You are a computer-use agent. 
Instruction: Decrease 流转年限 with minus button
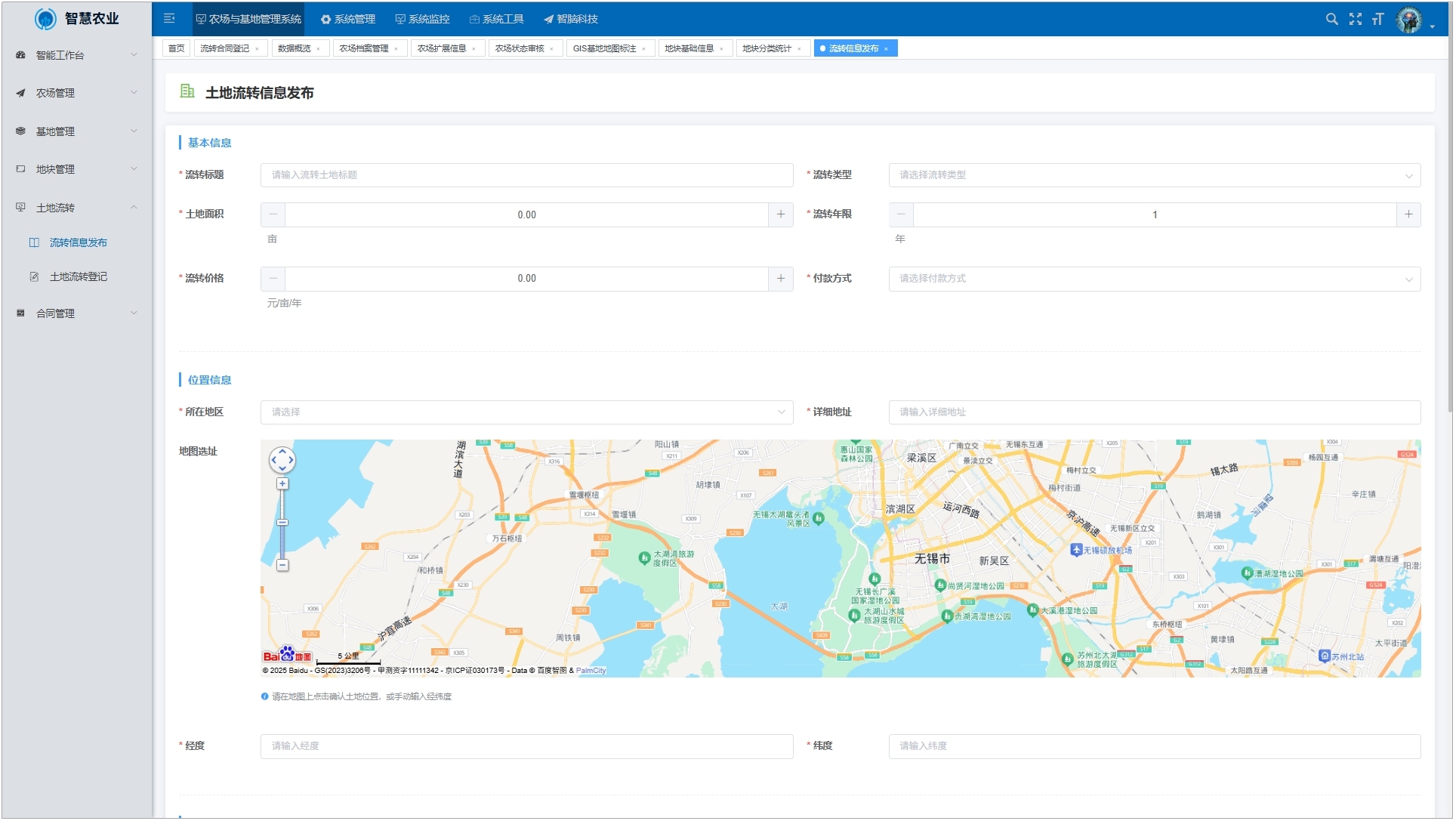point(901,215)
